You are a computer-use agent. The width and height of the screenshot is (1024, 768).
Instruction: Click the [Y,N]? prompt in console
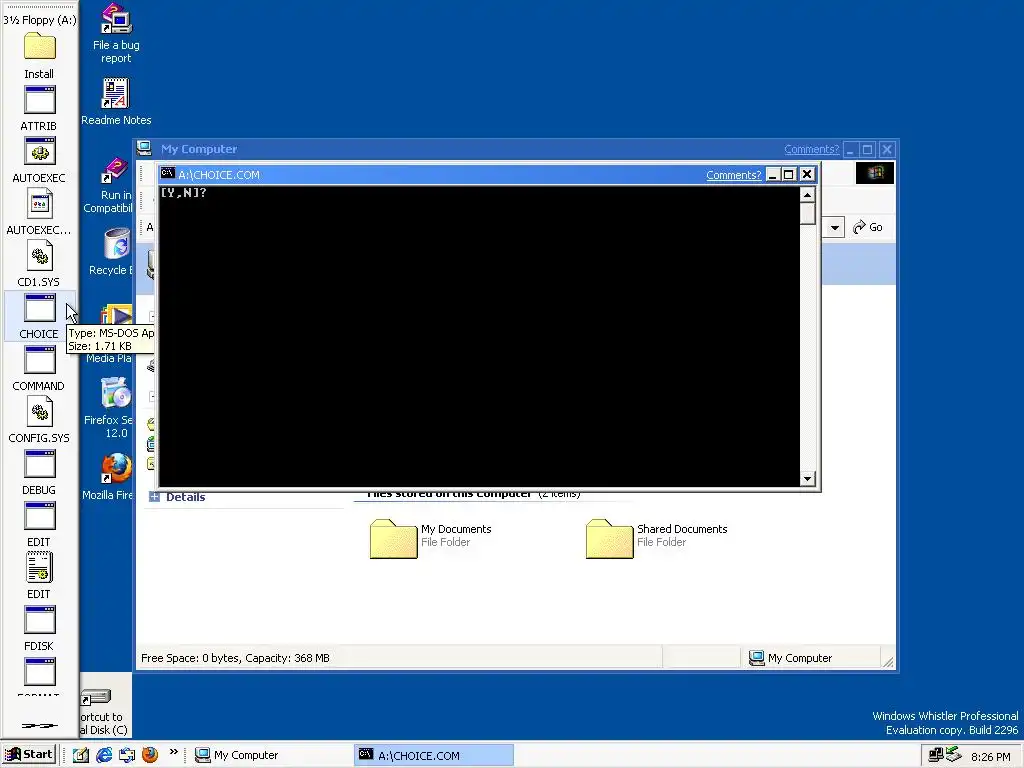click(184, 193)
